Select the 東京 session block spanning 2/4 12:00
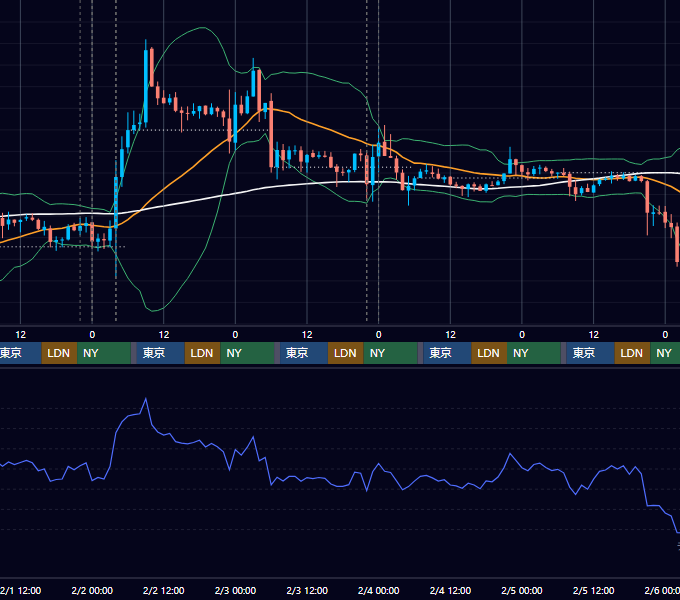This screenshot has width=680, height=600. [447, 353]
